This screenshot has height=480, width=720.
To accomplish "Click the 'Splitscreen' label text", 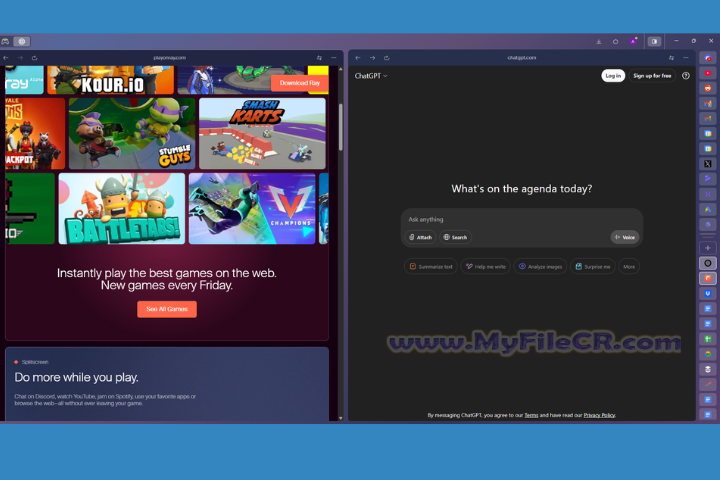I will 35,362.
